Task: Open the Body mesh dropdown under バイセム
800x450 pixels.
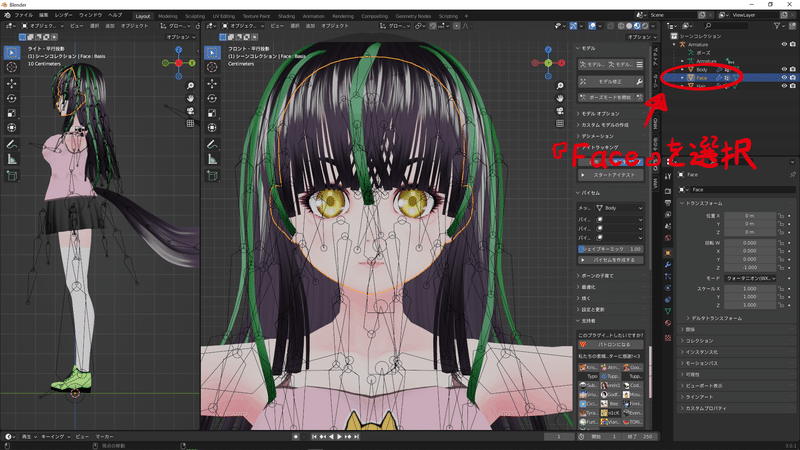Action: pos(619,208)
